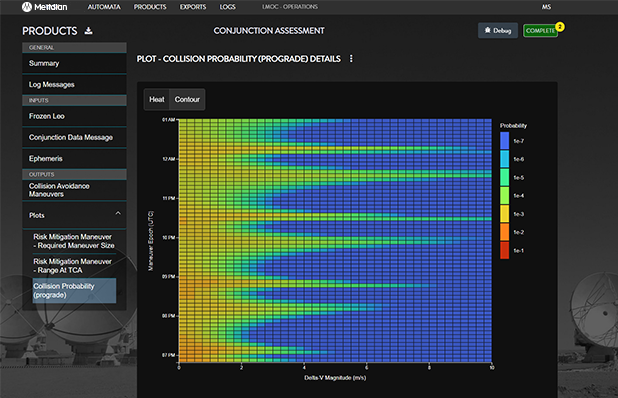Click the 1e-2 orange legend swatch
Viewport: 618px width, 398px height.
pyautogui.click(x=504, y=232)
